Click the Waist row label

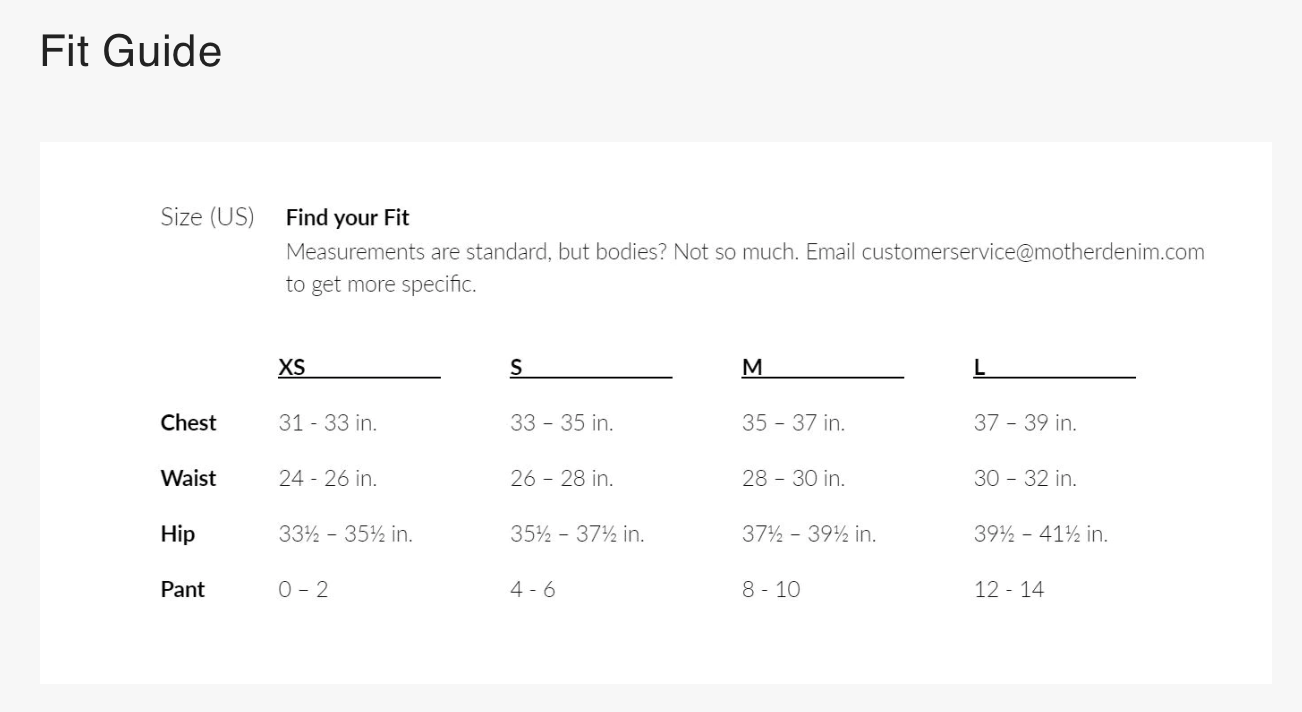click(x=188, y=478)
